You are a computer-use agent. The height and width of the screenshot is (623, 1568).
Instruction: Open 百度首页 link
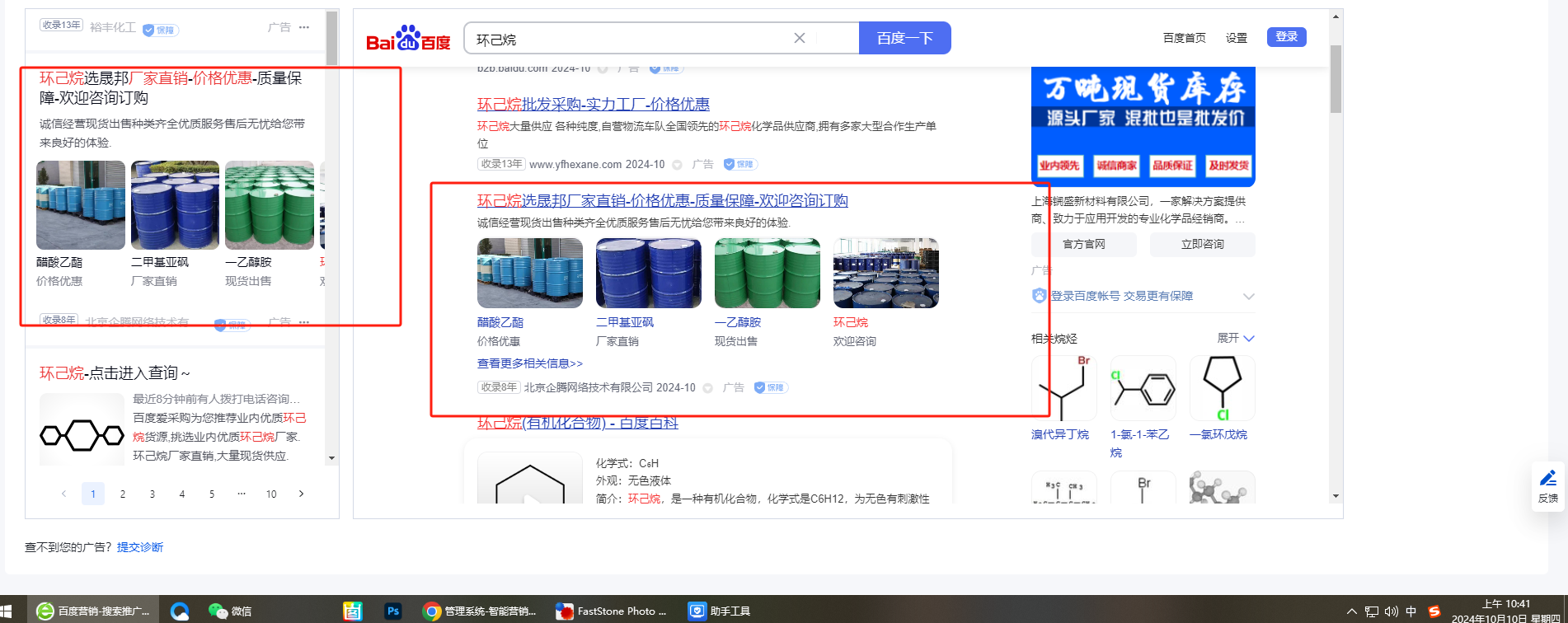(1184, 38)
